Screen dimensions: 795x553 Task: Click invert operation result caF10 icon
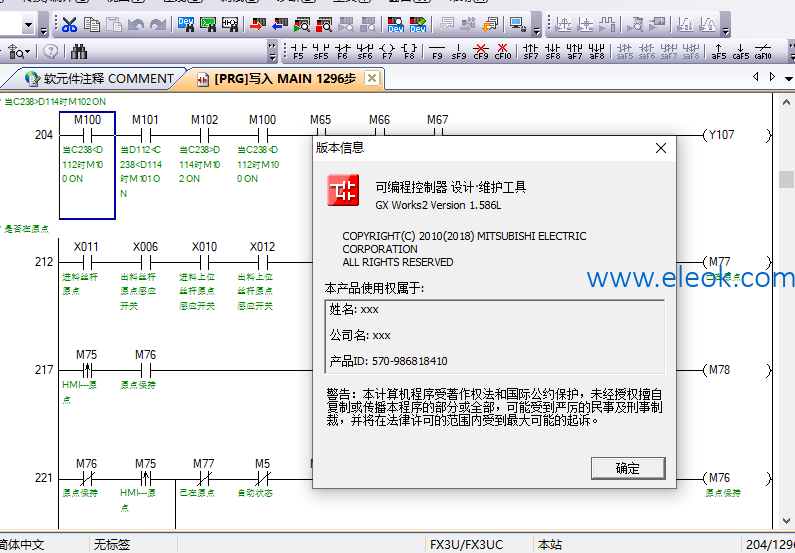763,51
